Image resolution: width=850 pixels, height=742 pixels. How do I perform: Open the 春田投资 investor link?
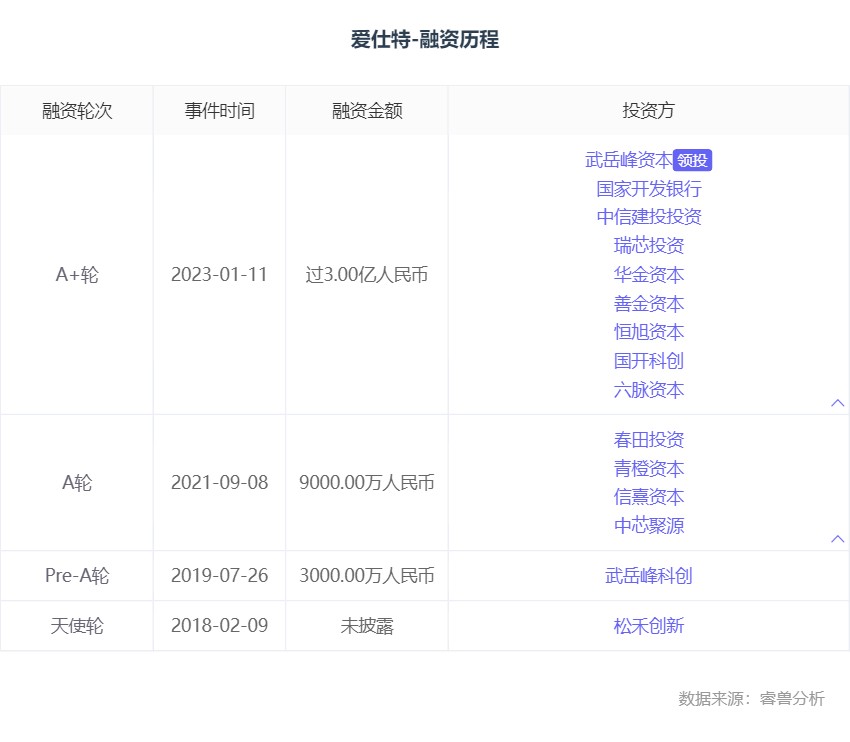point(648,440)
